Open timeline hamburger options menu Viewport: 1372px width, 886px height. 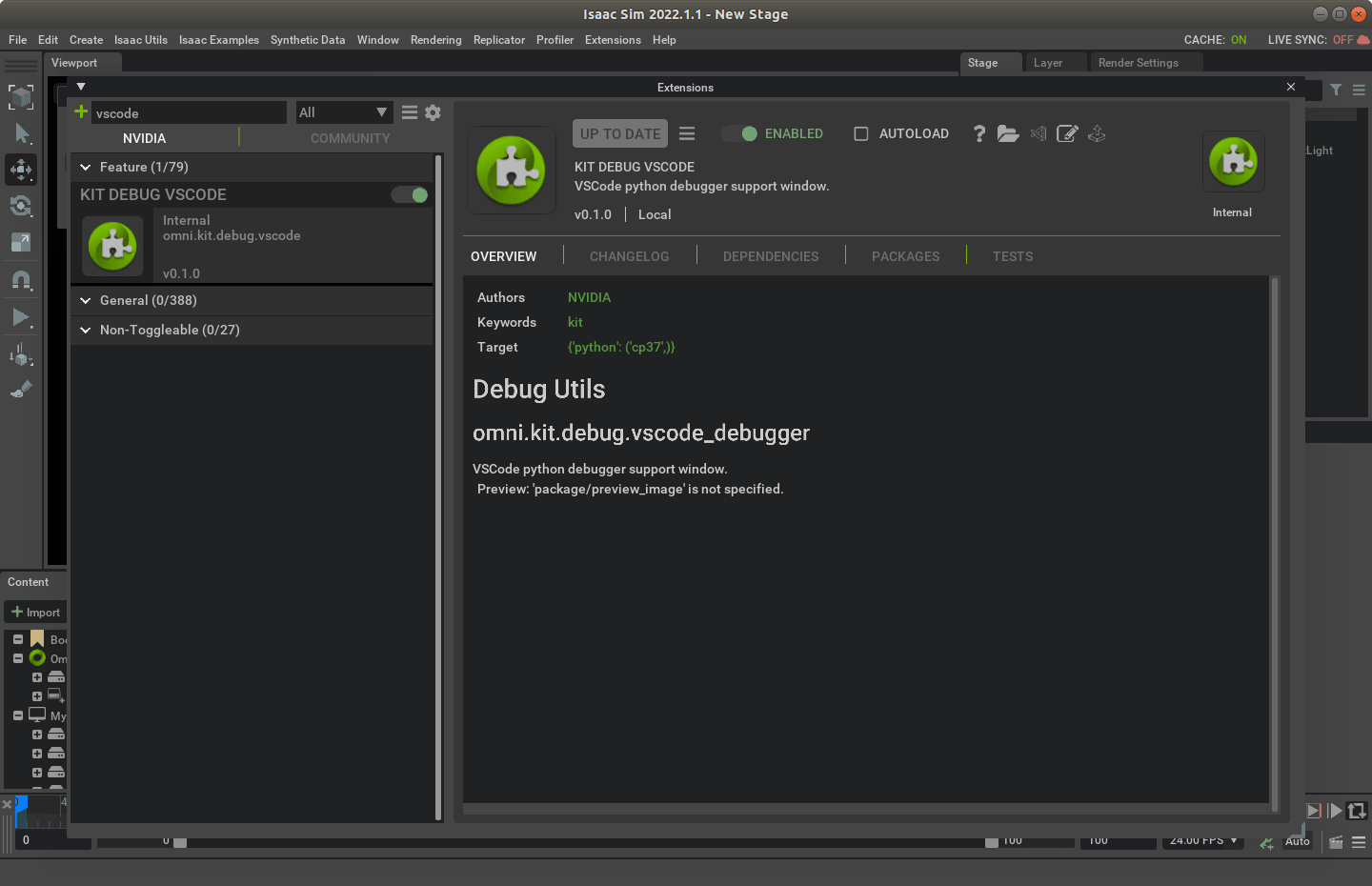1359,842
